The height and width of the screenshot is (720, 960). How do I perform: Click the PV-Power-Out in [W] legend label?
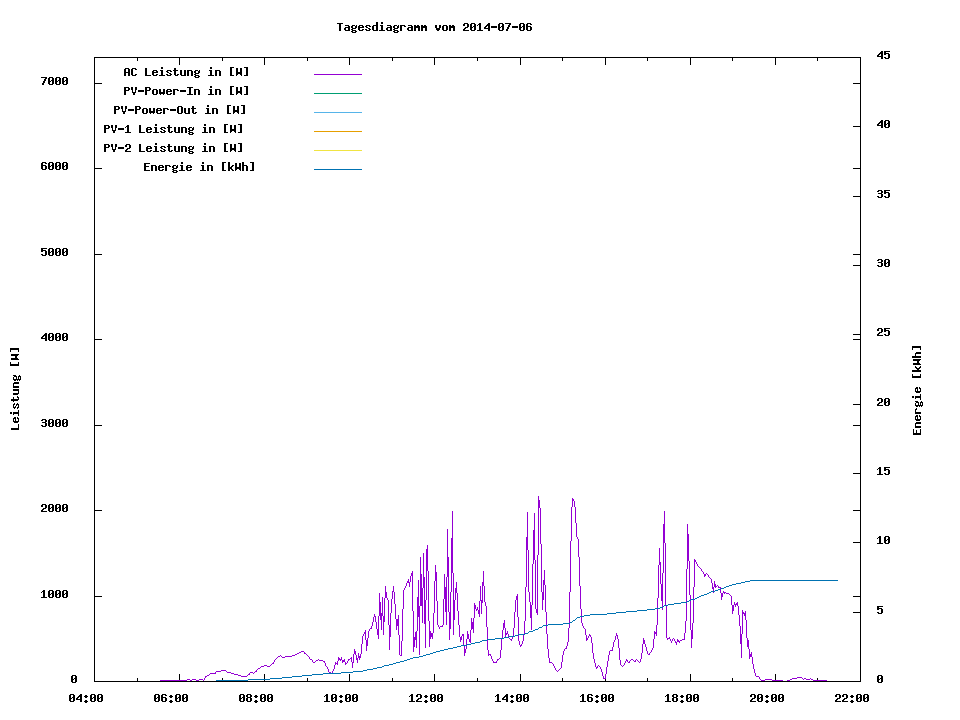pyautogui.click(x=180, y=110)
